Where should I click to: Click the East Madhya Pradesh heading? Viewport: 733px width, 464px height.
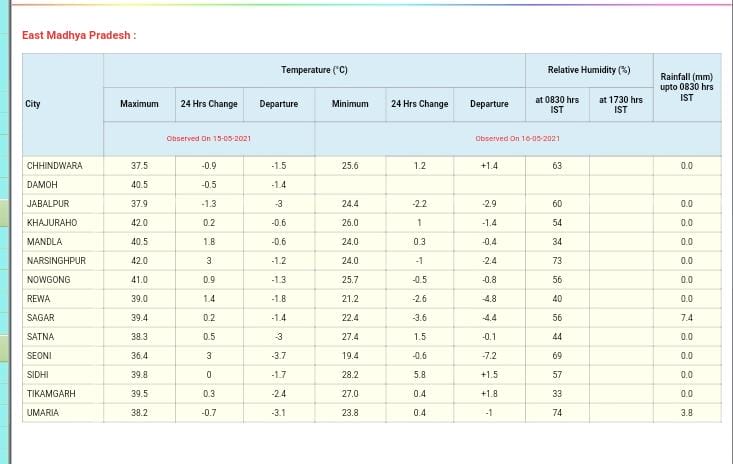79,35
